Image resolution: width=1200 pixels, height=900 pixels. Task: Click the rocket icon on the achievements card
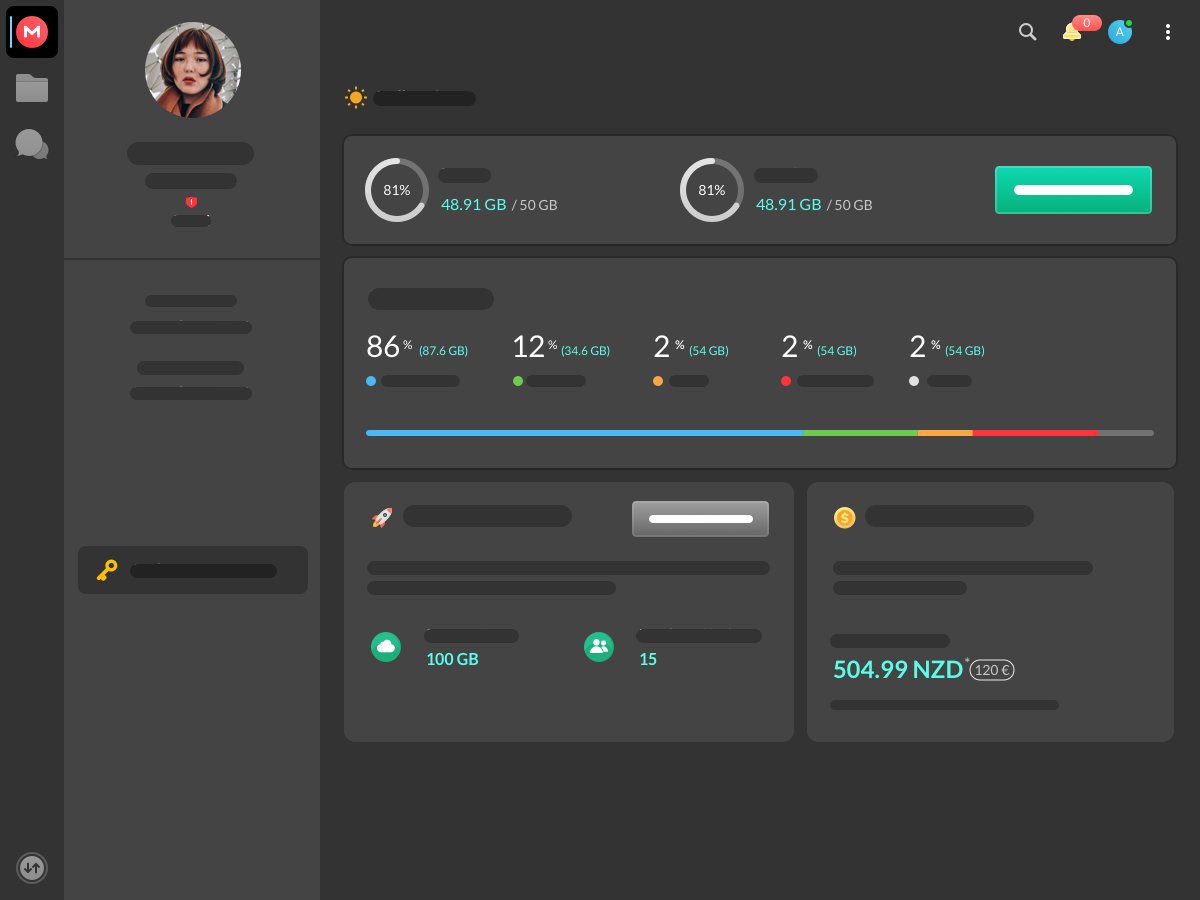pyautogui.click(x=382, y=517)
